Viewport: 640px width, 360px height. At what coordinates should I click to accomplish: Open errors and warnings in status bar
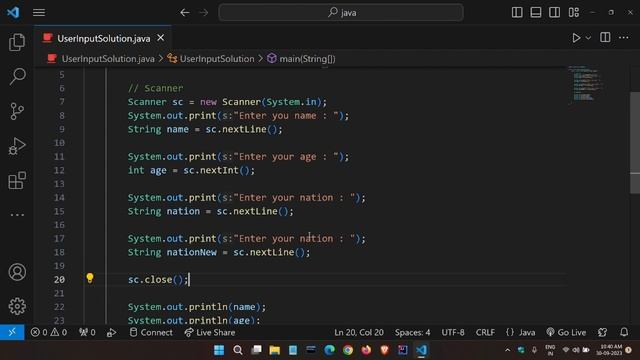[x=49, y=332]
